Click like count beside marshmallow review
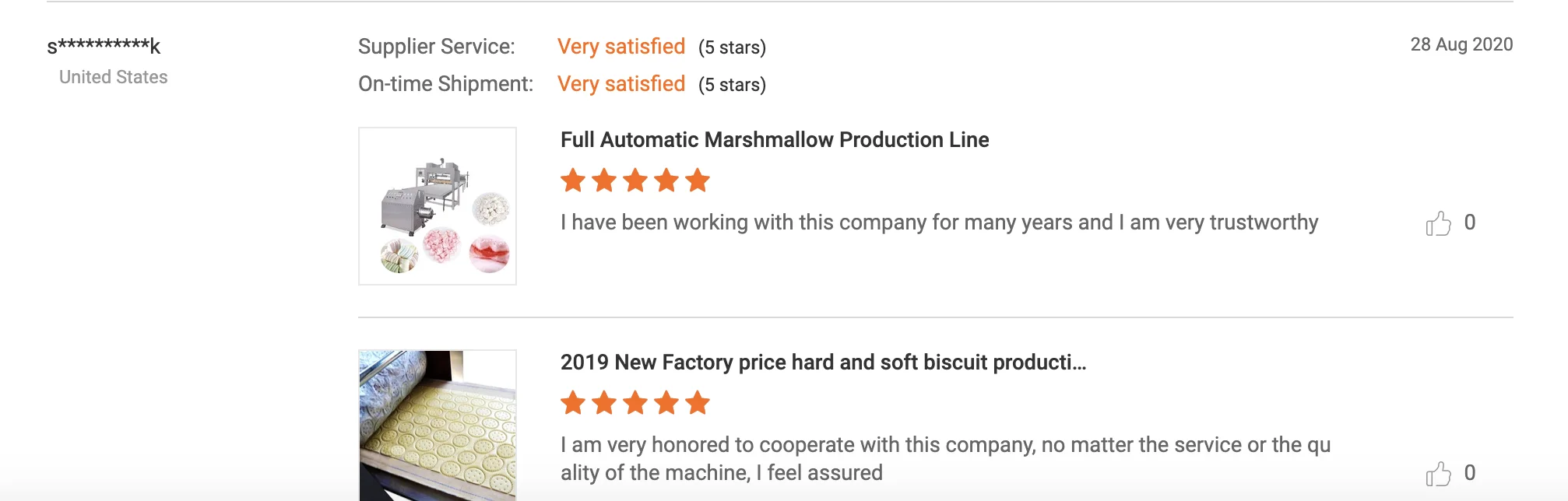 coord(1469,222)
